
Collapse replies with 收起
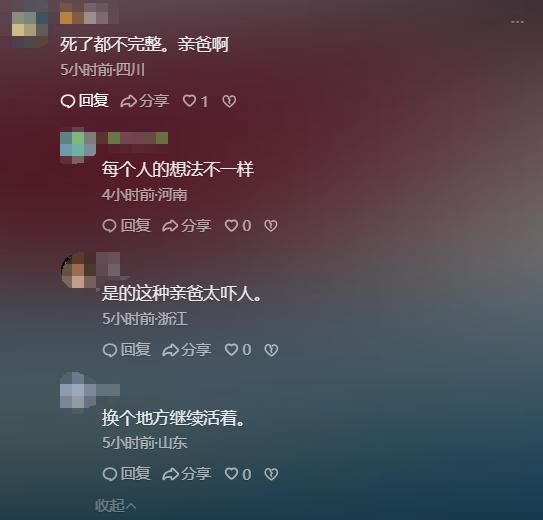115,505
